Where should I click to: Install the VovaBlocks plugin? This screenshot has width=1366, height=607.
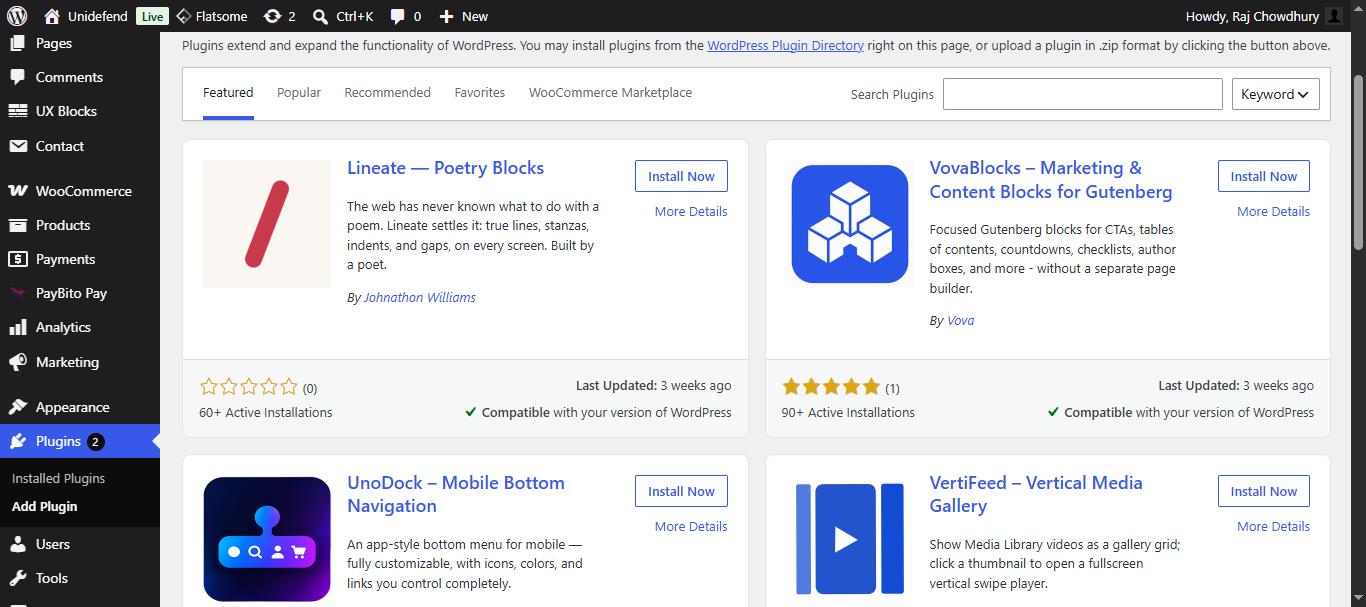click(1264, 176)
